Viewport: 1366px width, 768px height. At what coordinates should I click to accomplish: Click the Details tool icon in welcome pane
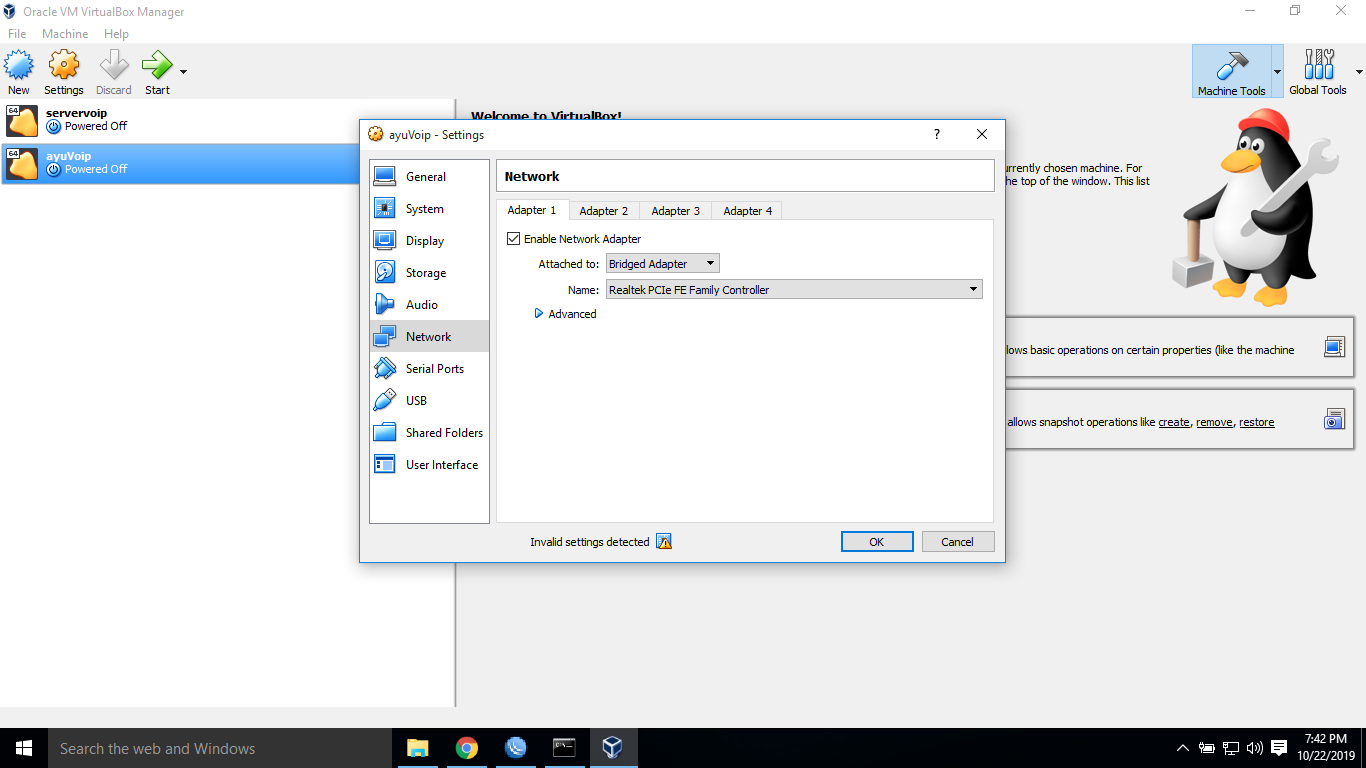click(1334, 347)
